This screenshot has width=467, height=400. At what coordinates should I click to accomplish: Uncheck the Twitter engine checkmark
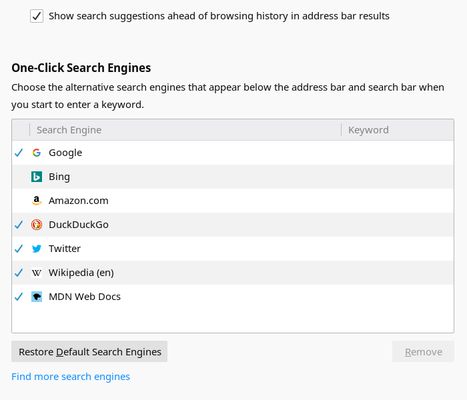(x=19, y=249)
